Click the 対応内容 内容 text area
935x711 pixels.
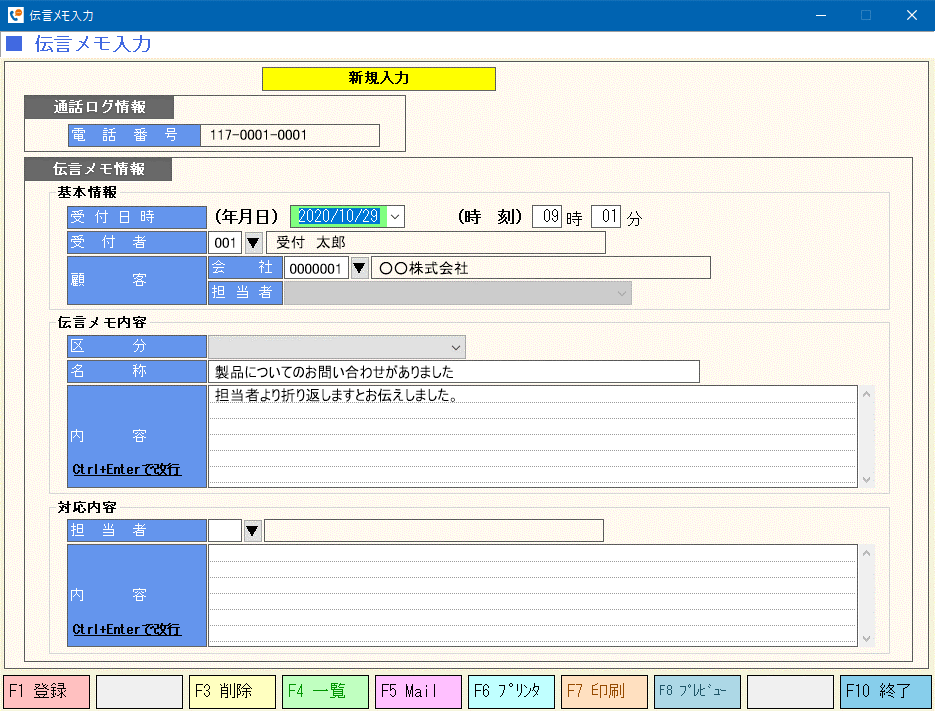point(532,595)
